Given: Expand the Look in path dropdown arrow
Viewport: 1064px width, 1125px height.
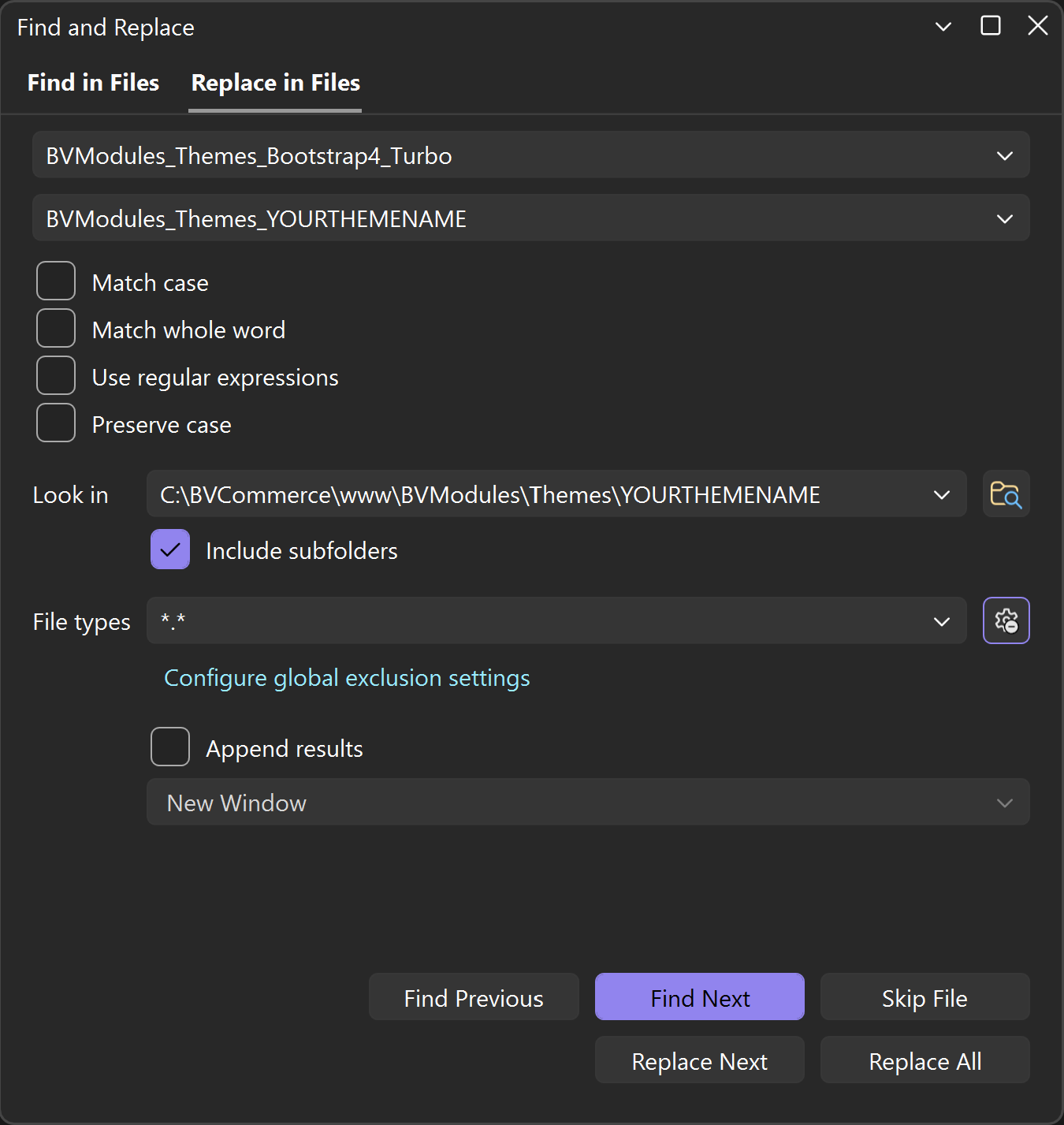Looking at the screenshot, I should [x=941, y=495].
